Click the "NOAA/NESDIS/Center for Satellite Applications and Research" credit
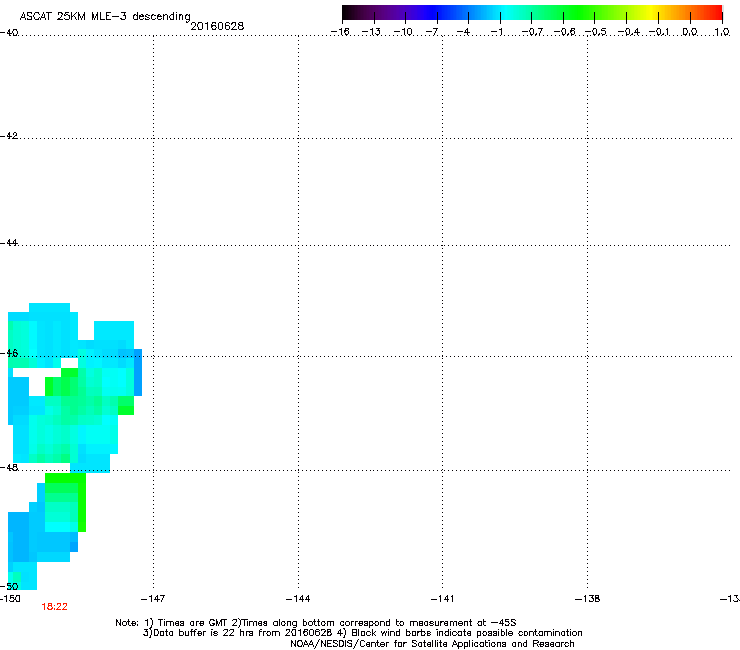Screen dimensions: 740x650 (x=432, y=644)
